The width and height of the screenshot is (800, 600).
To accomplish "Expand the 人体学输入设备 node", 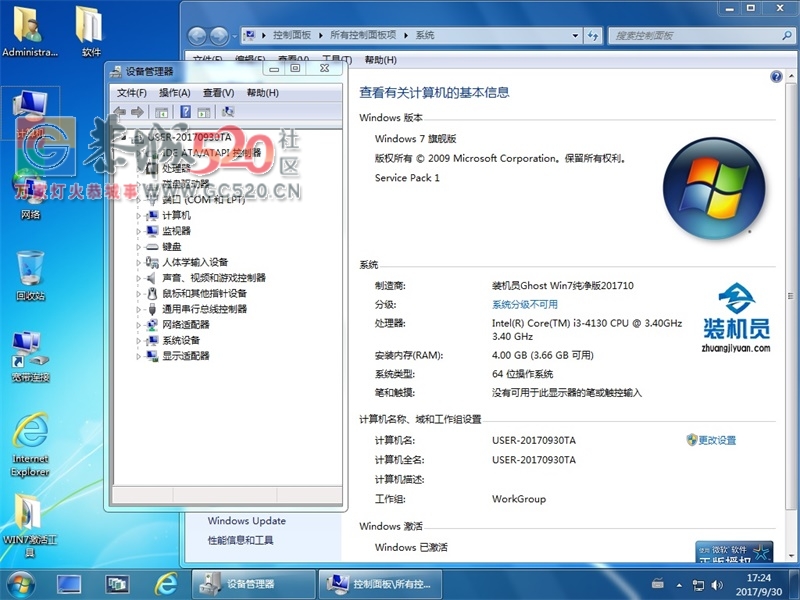I will tap(138, 262).
